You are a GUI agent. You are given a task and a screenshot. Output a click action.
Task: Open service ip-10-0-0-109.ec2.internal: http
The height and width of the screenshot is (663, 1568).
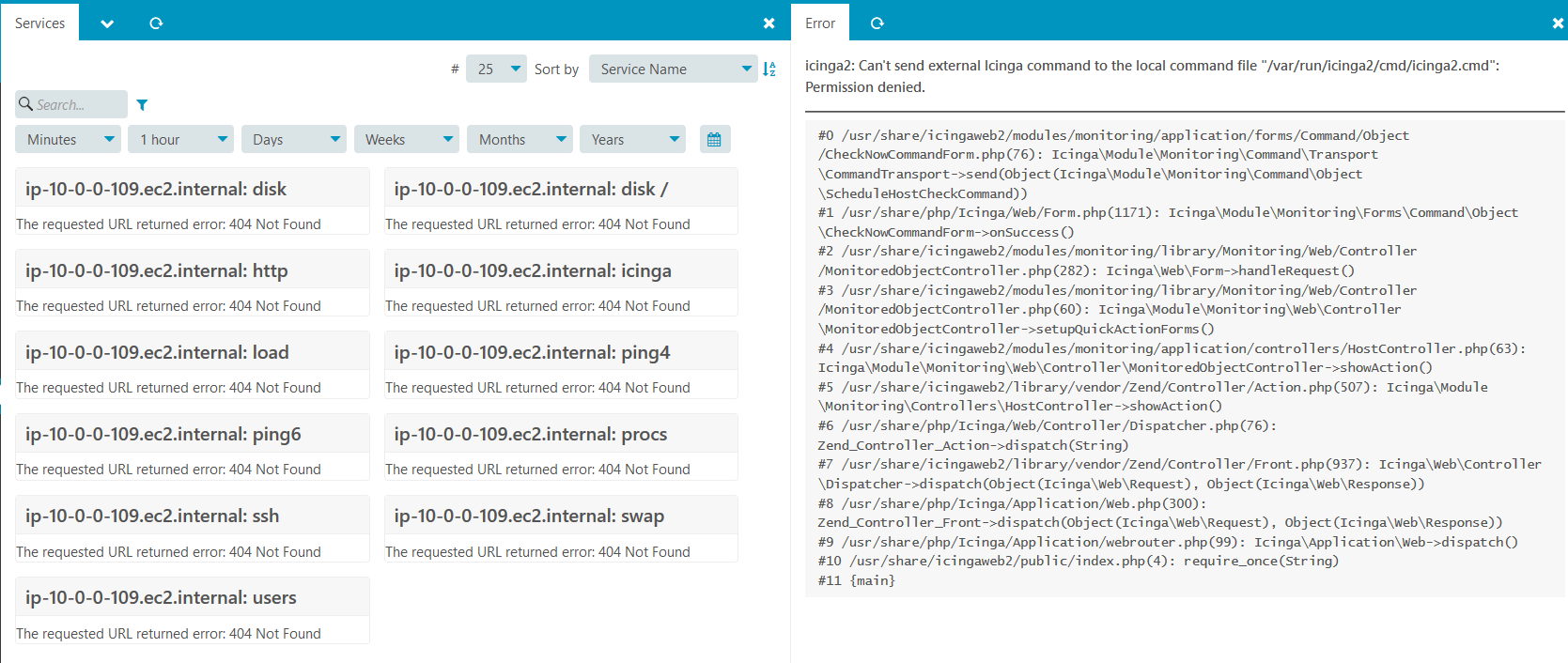coord(157,270)
